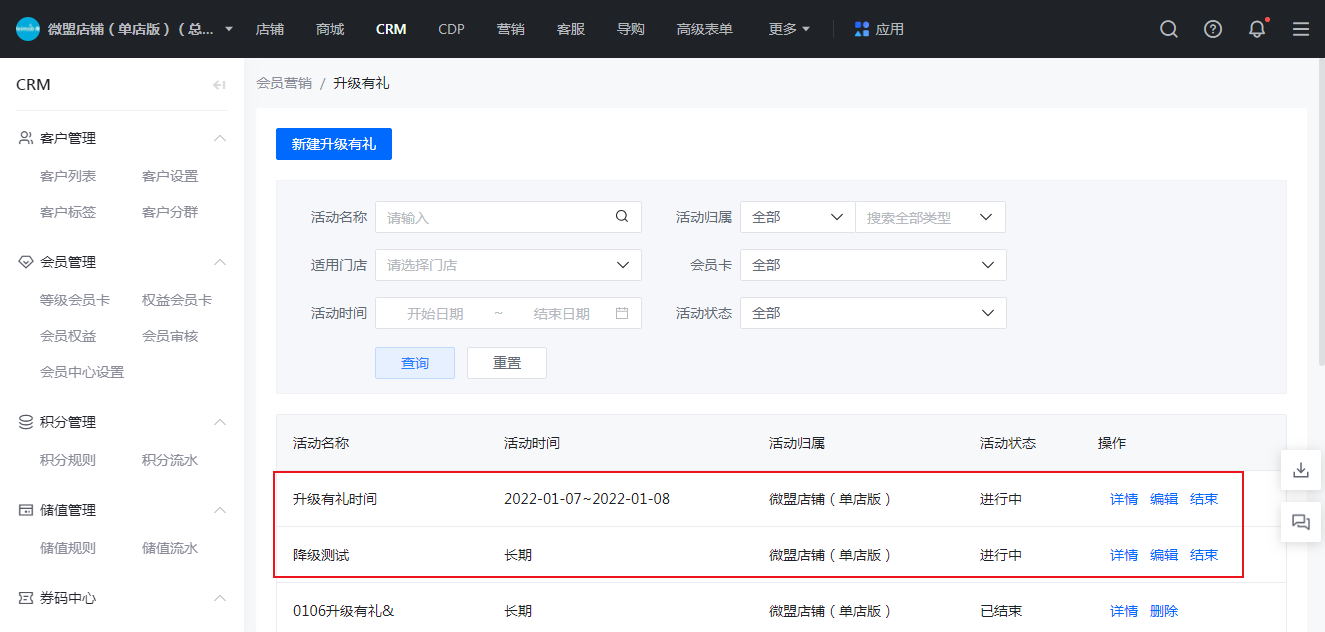
Task: Select the CRM top menu
Action: (391, 29)
